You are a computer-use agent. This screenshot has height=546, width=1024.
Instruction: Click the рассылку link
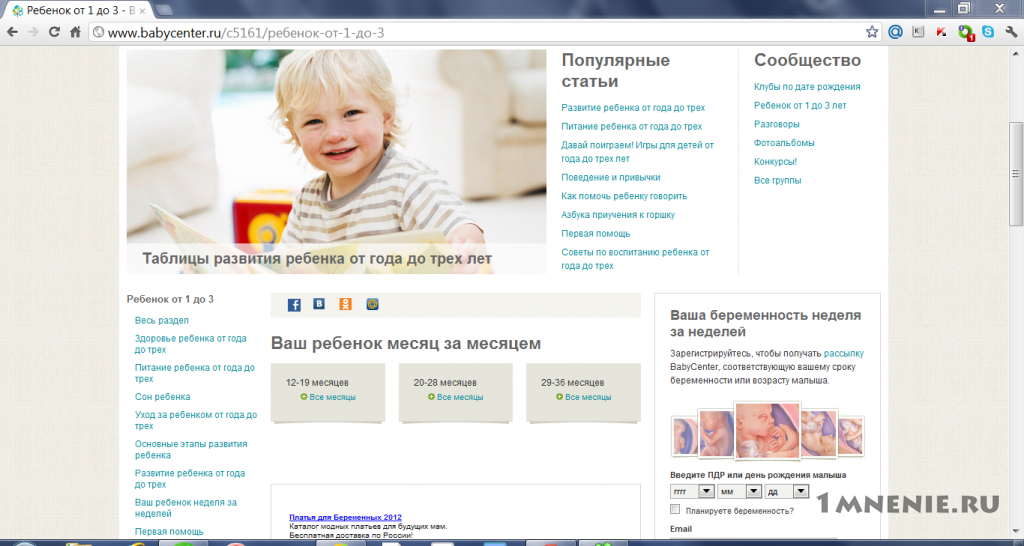pos(844,353)
